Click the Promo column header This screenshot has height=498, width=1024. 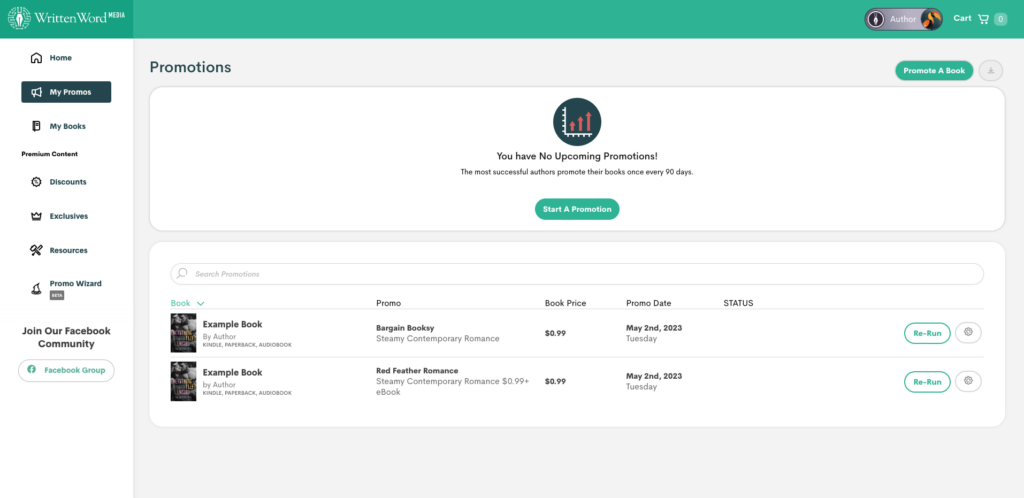tap(388, 303)
